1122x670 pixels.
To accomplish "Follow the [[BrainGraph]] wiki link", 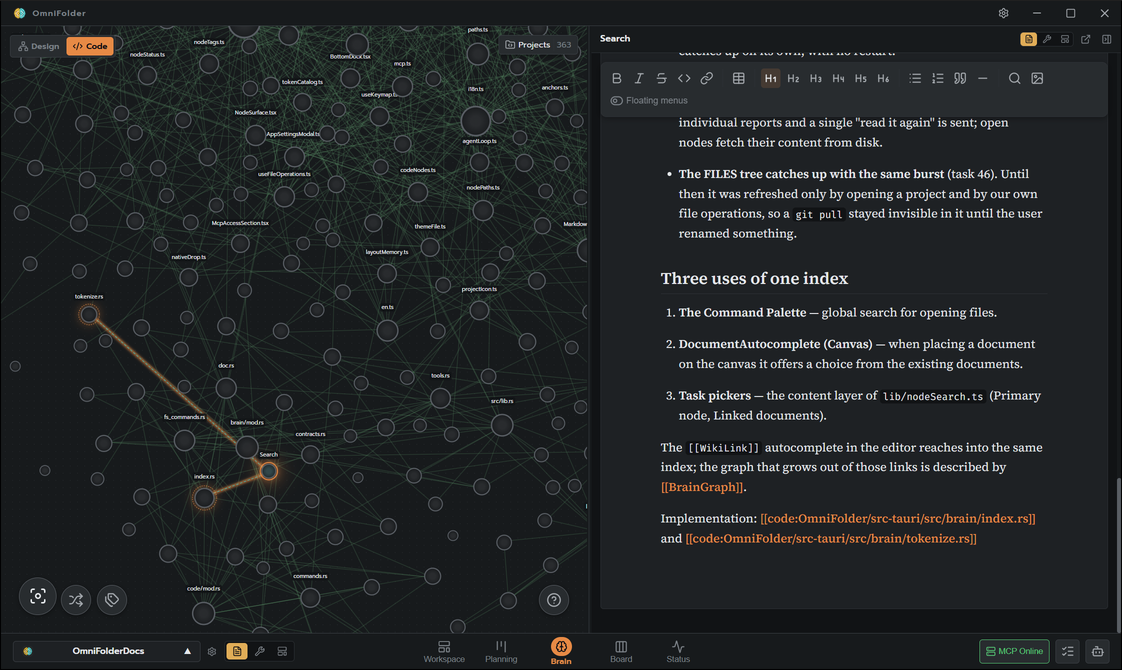I will tap(702, 487).
